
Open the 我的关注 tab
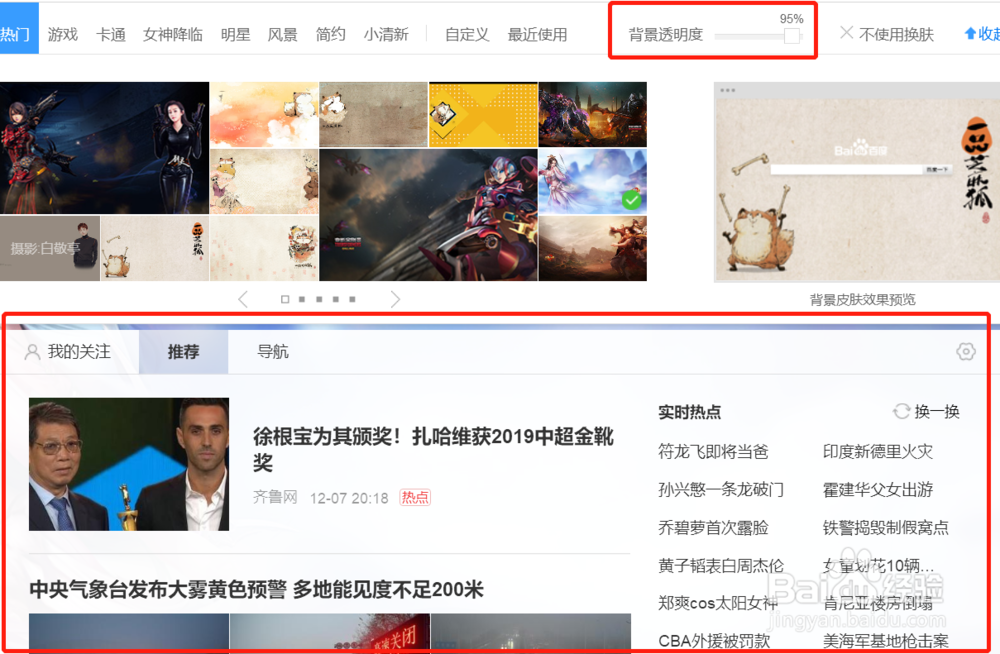click(x=79, y=352)
